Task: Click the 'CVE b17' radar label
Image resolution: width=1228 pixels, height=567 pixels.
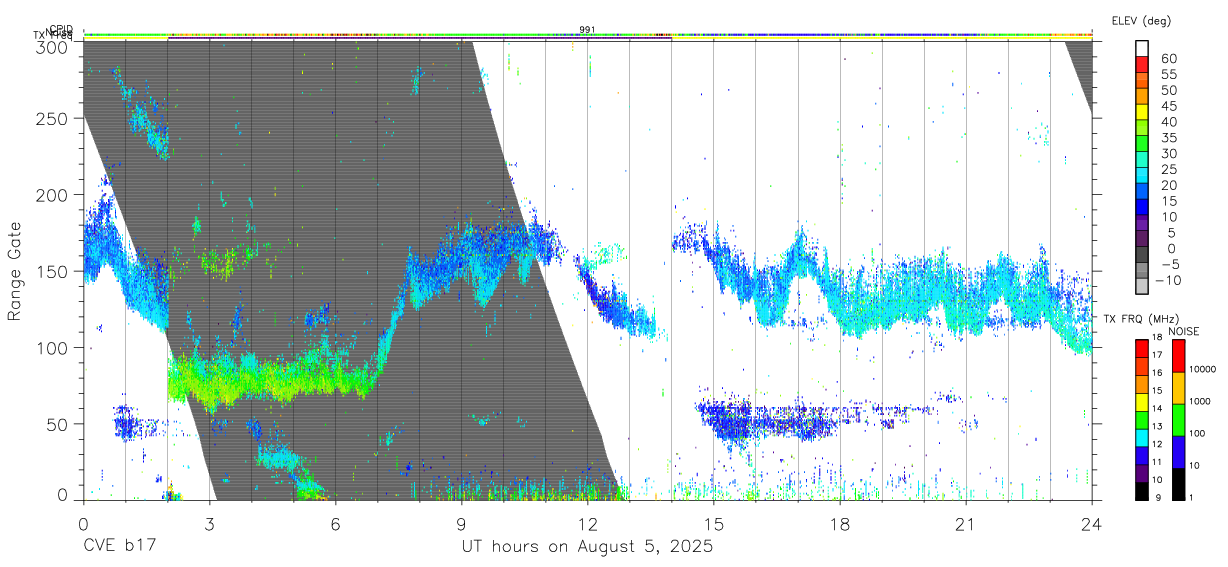Action: [x=119, y=547]
